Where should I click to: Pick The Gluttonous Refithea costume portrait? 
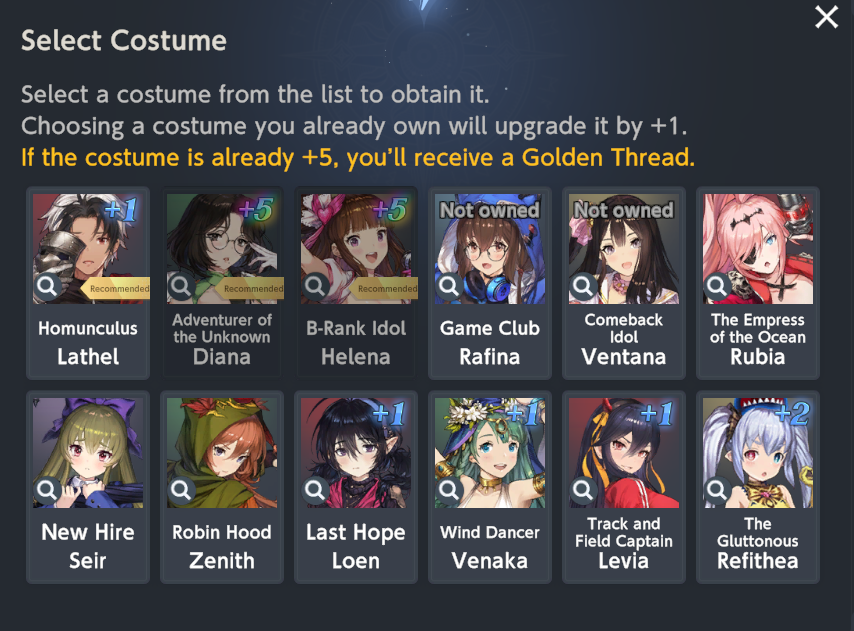click(x=758, y=453)
